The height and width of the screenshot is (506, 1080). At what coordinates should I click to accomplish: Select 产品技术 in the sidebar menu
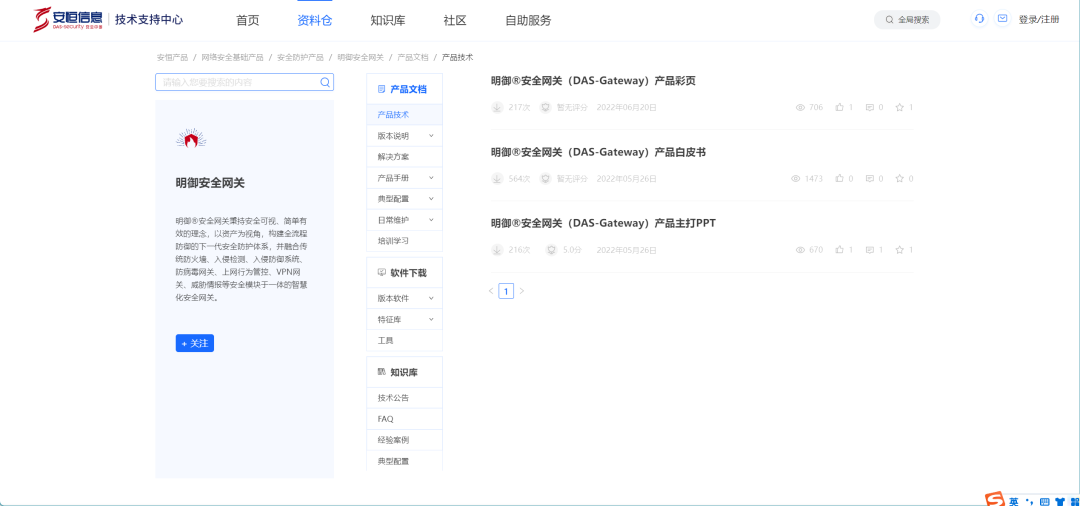coord(404,115)
